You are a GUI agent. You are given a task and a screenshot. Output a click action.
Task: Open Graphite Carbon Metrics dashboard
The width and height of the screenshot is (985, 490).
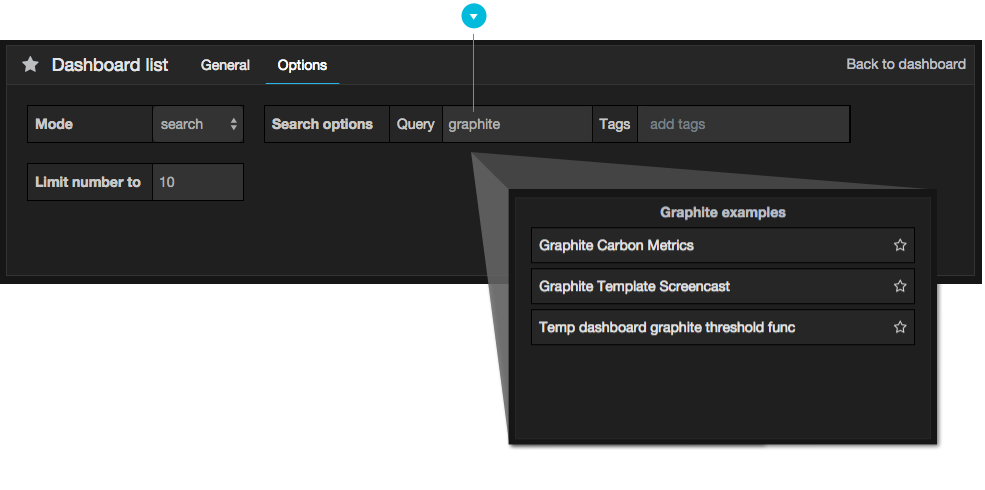pyautogui.click(x=616, y=245)
